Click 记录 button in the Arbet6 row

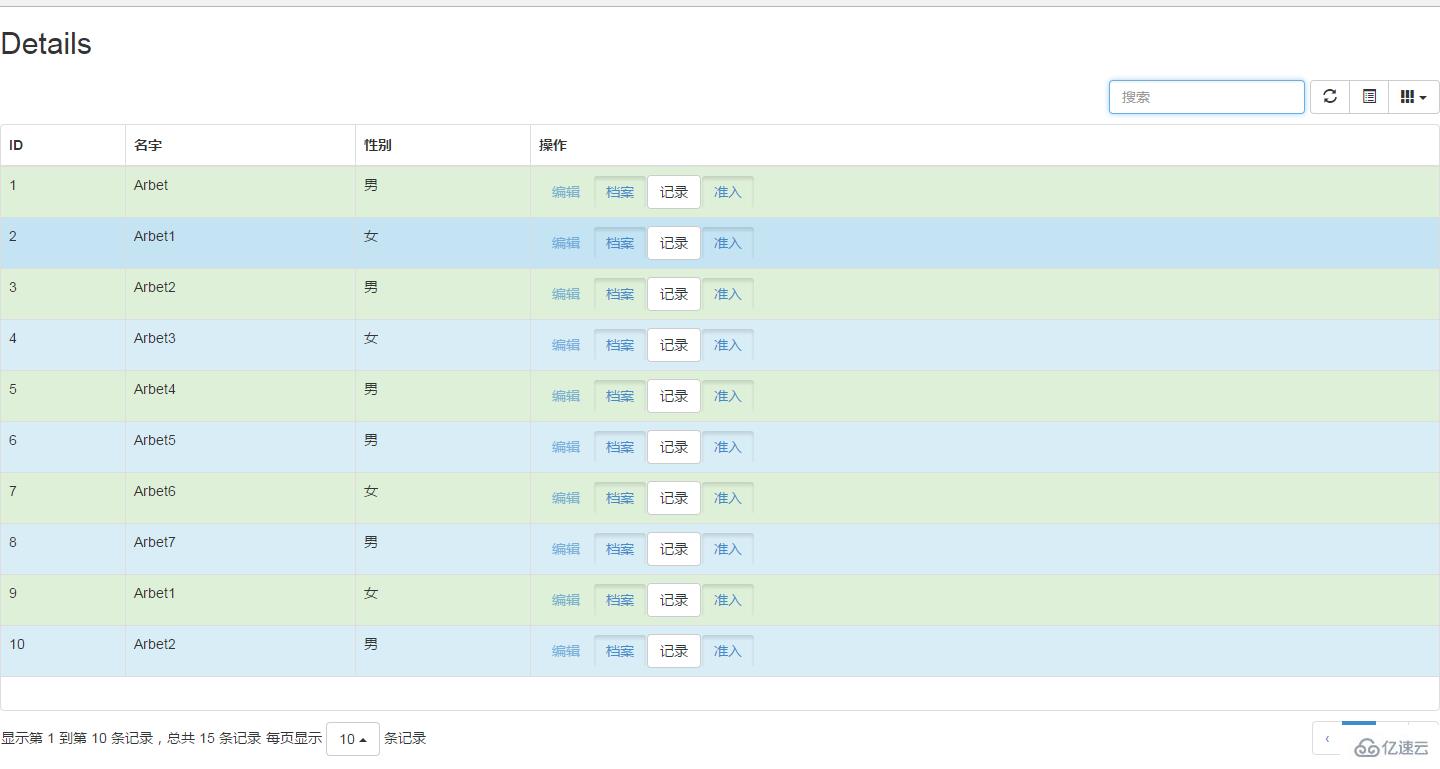[674, 498]
